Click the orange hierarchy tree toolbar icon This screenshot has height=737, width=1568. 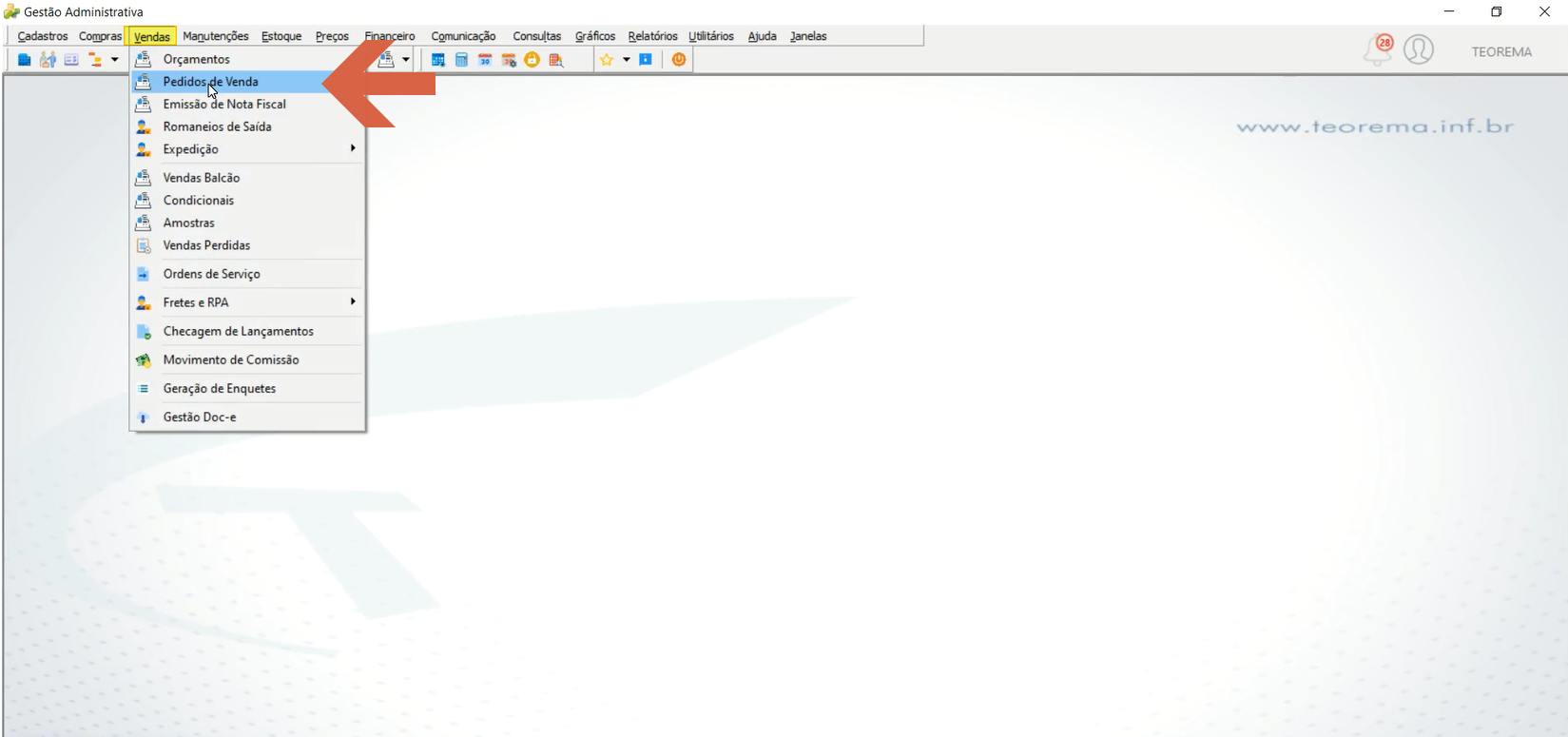point(95,60)
